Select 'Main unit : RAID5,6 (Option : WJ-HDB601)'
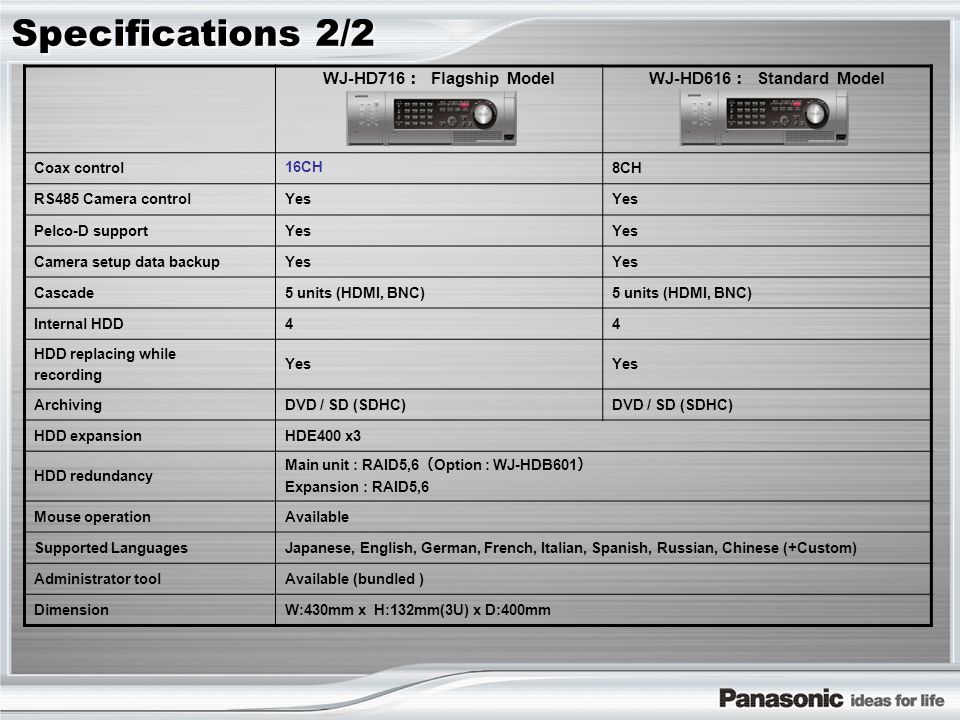The height and width of the screenshot is (720, 960). (434, 465)
